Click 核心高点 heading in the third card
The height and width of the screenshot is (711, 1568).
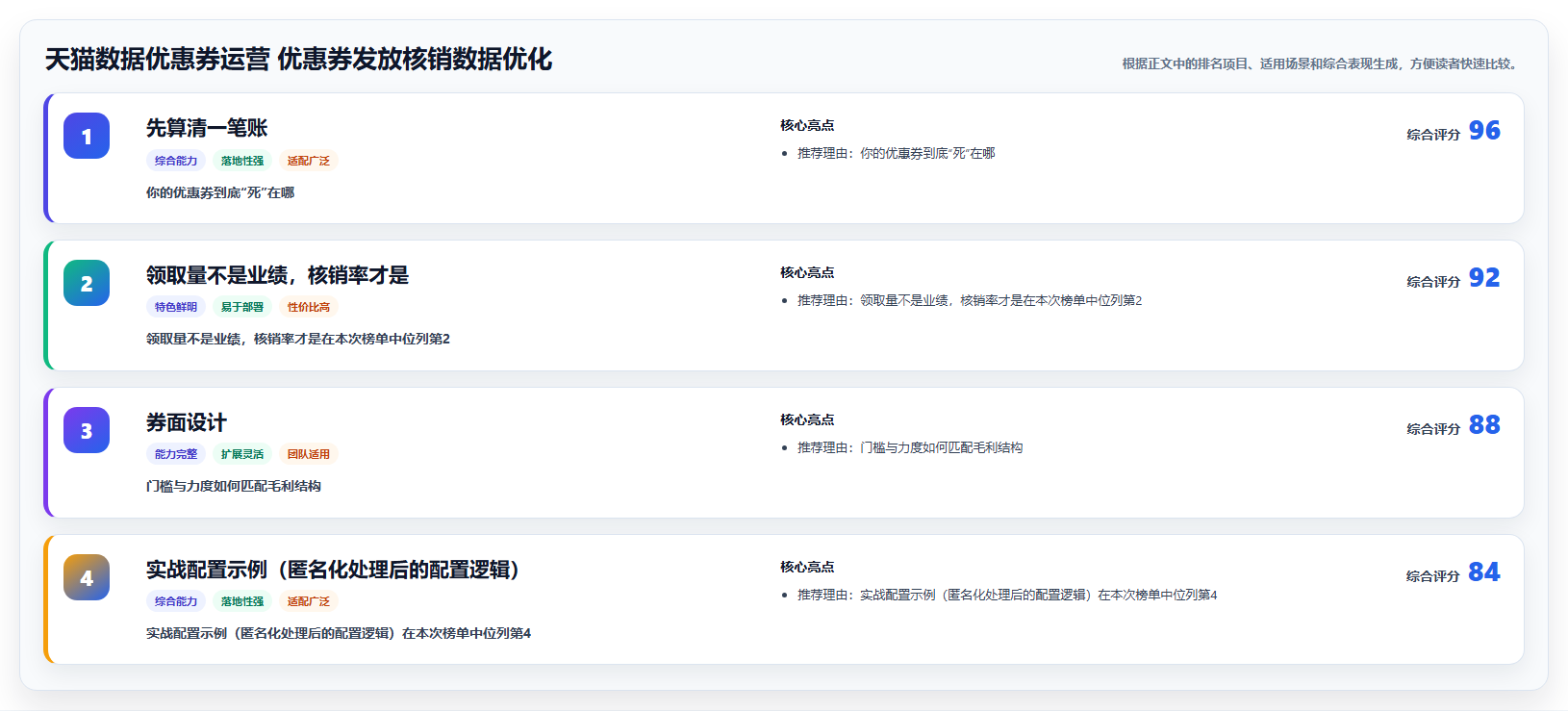pyautogui.click(x=807, y=419)
